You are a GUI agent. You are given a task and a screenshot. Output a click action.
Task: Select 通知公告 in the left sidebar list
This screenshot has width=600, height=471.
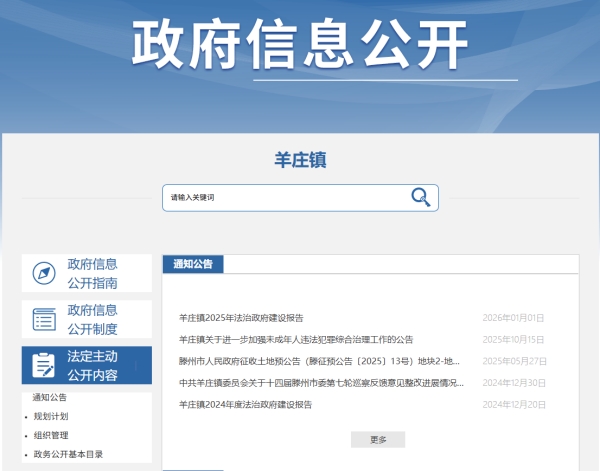coord(49,398)
